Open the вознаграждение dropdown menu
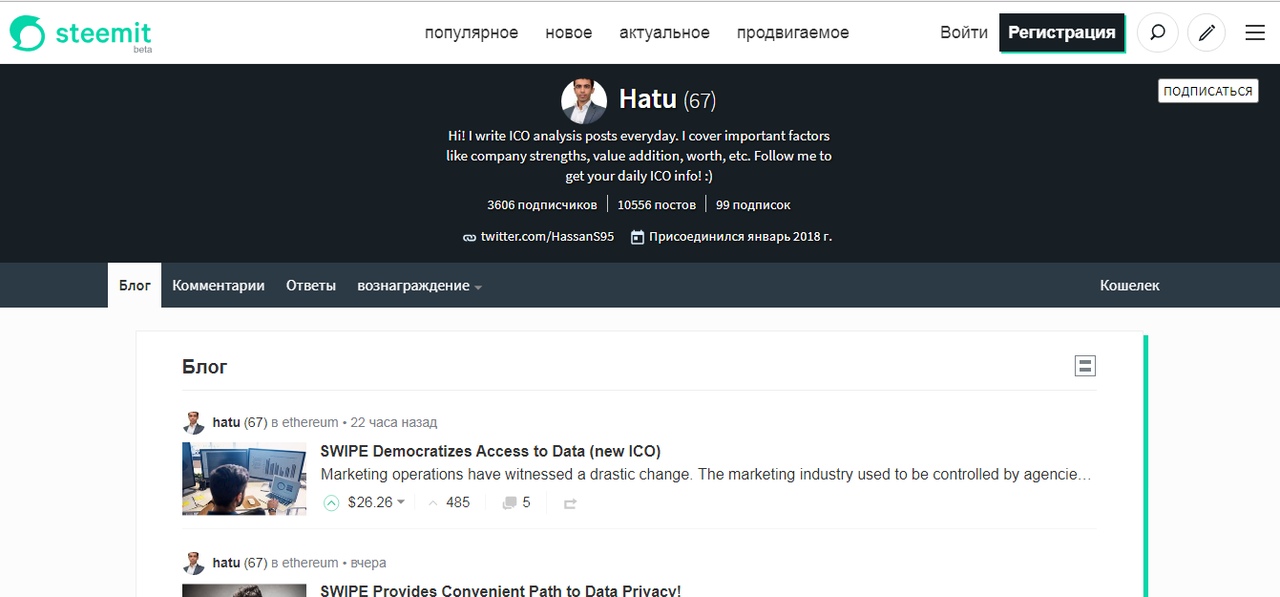 click(419, 286)
